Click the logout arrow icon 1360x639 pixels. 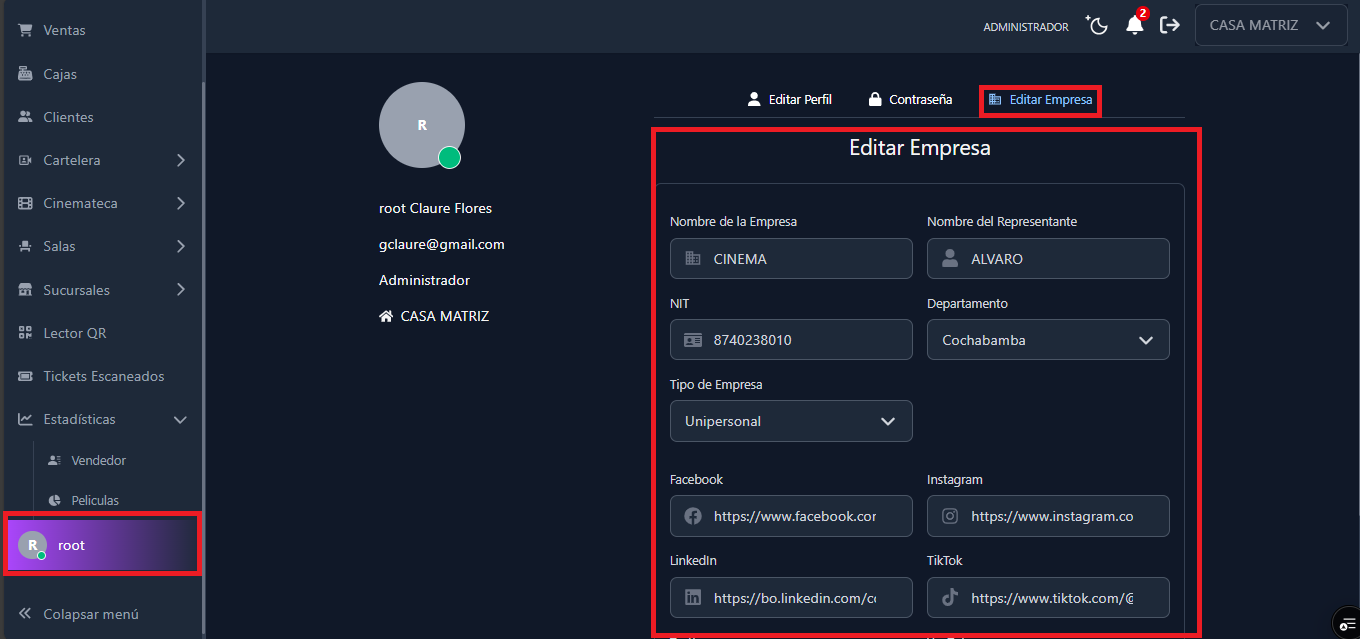[x=1169, y=26]
